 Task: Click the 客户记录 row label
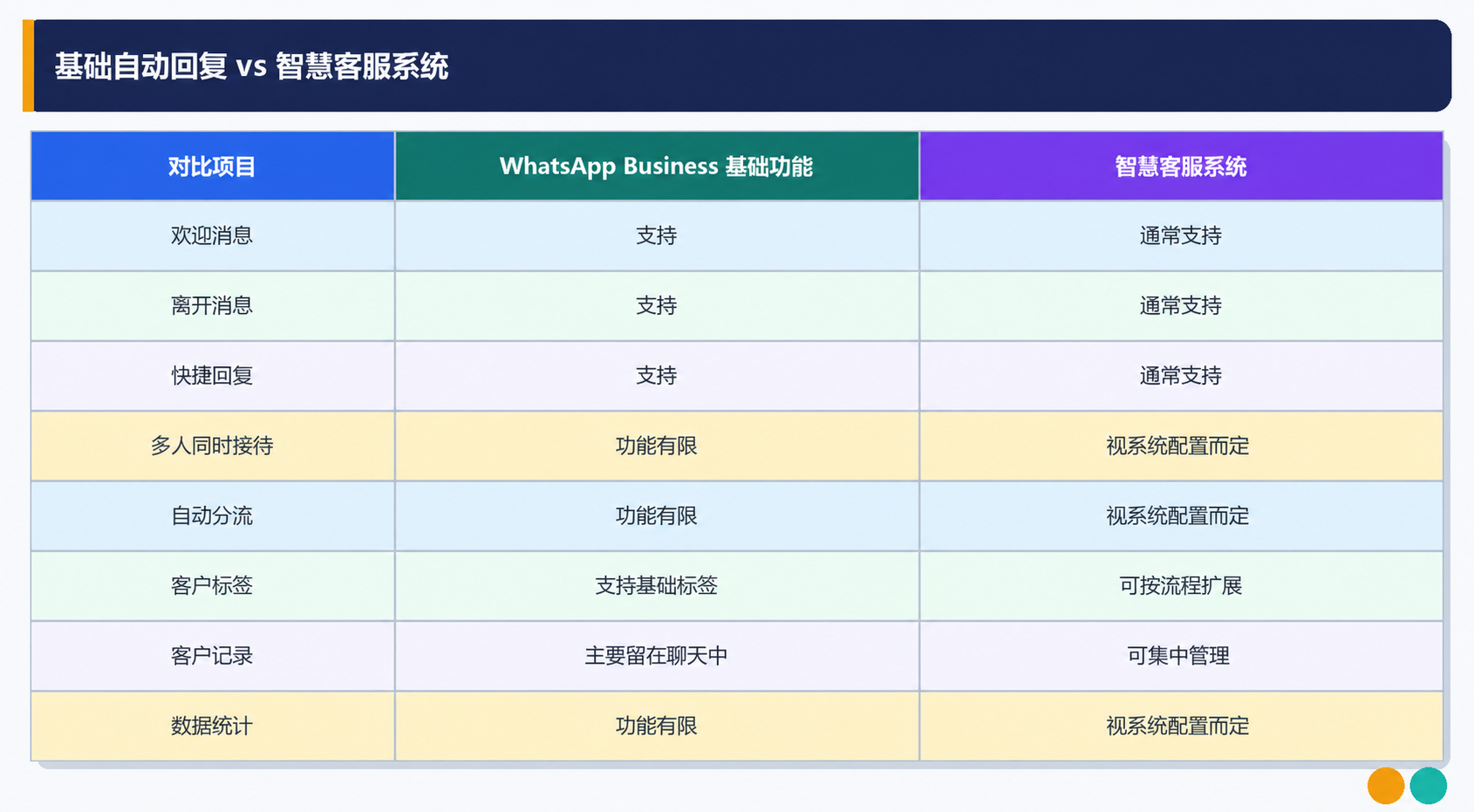click(x=212, y=656)
